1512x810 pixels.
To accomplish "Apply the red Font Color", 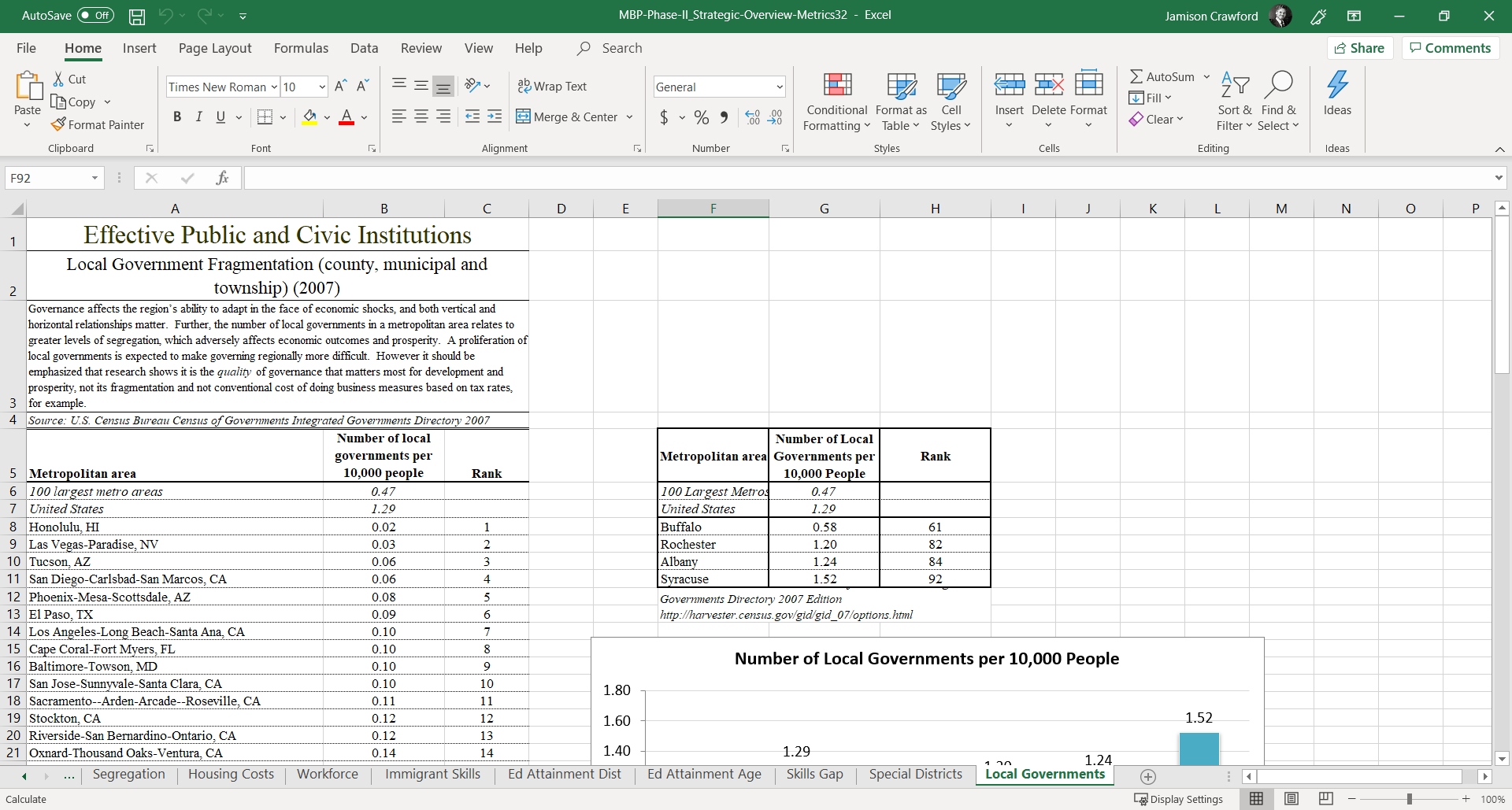I will [346, 117].
